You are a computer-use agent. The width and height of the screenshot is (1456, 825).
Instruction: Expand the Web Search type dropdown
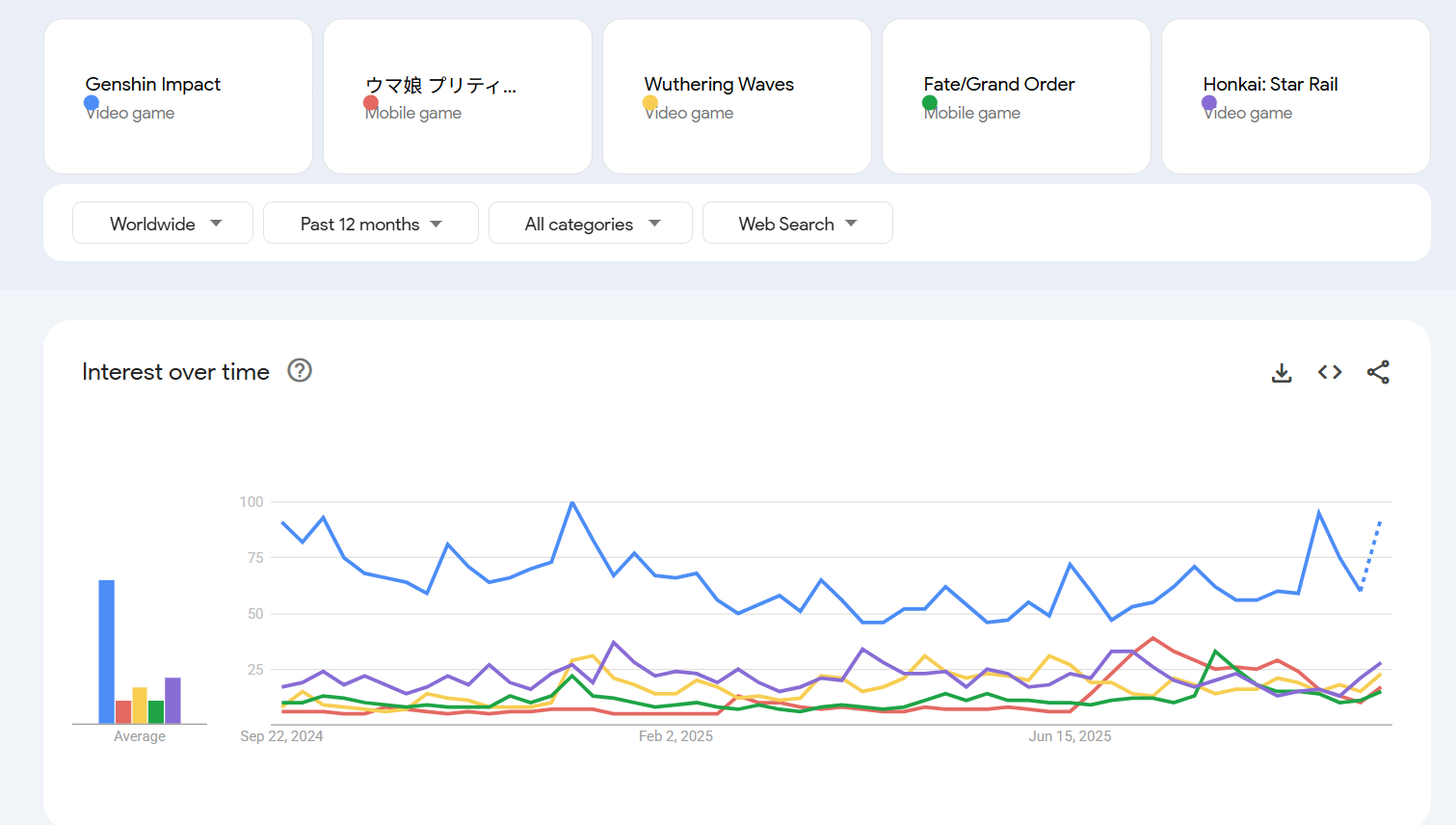pos(797,224)
